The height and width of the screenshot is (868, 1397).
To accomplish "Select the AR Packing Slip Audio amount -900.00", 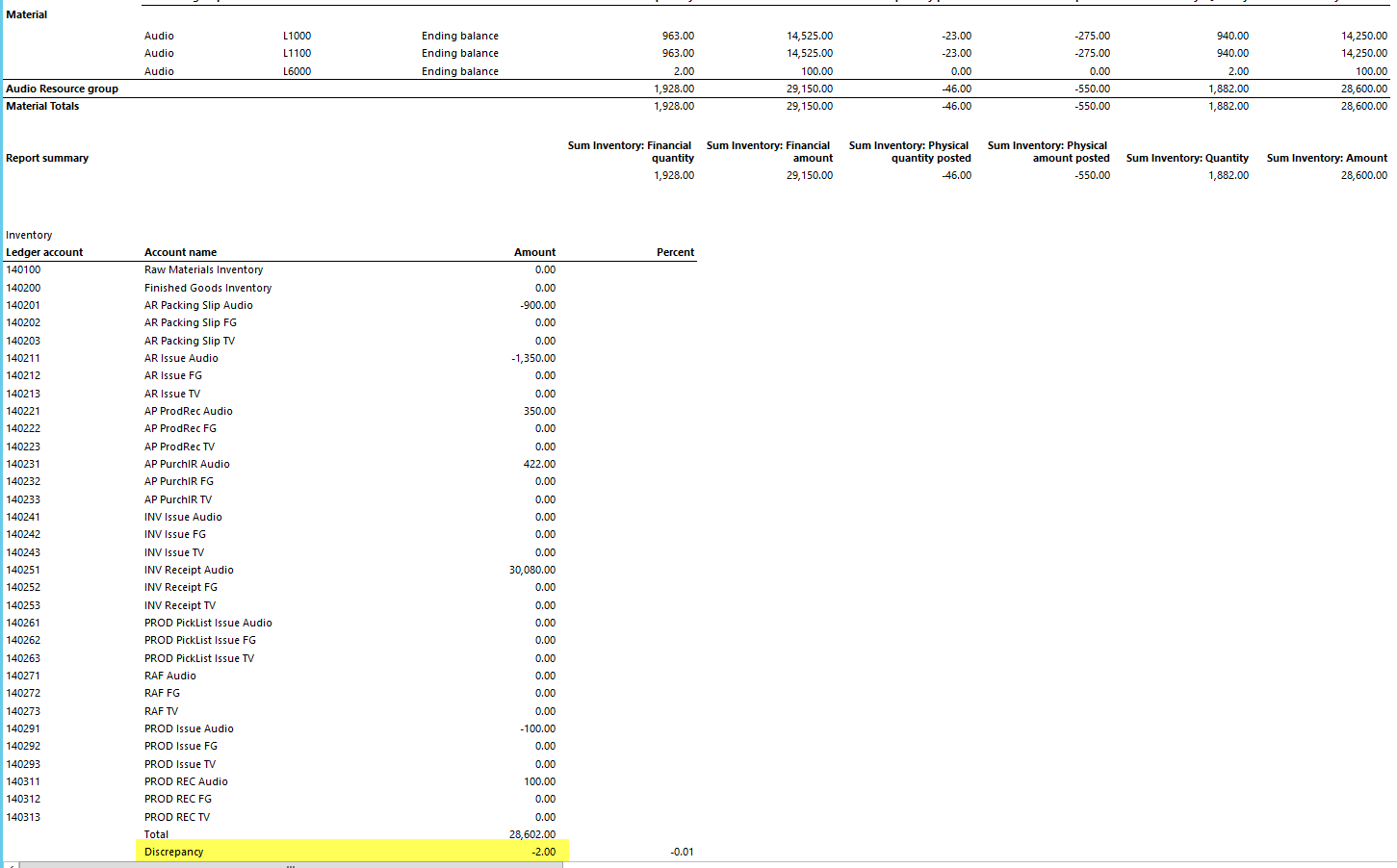I will [537, 305].
